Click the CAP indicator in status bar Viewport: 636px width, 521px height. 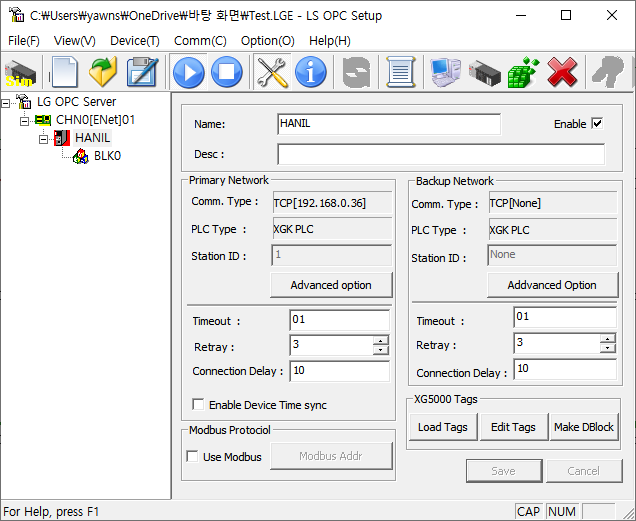click(529, 512)
